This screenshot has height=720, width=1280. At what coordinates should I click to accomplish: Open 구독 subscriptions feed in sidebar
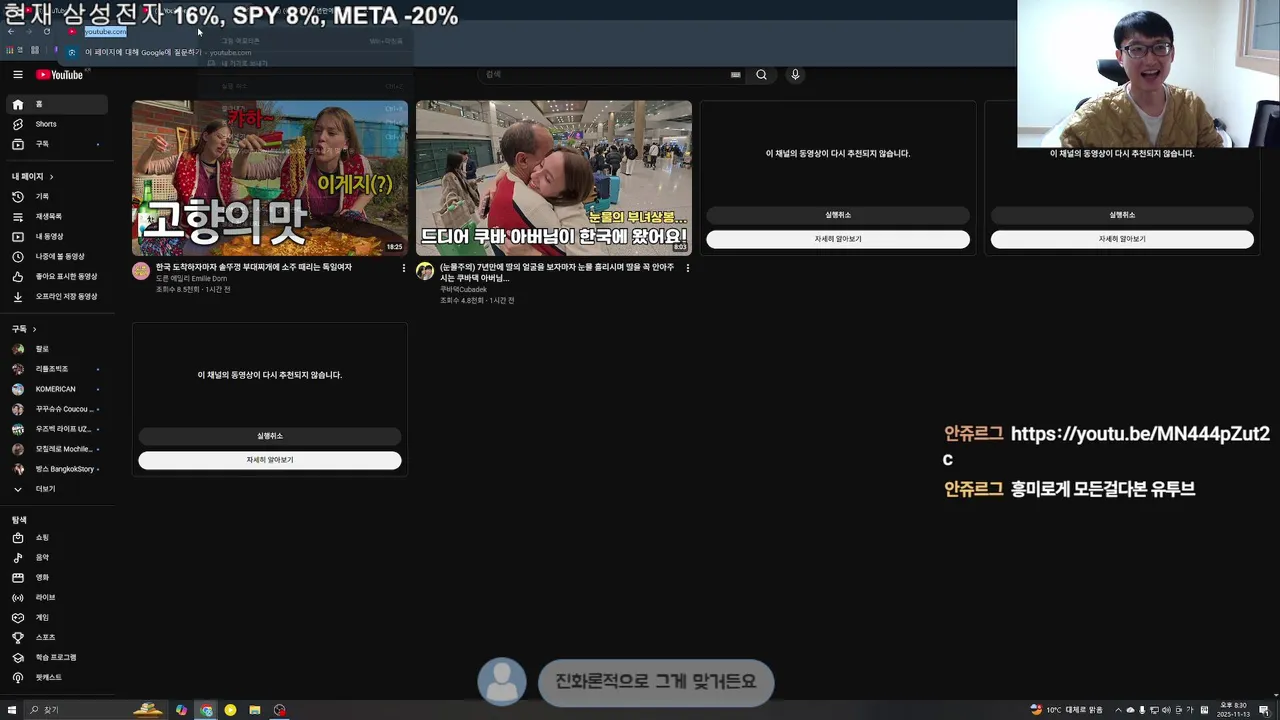[56, 144]
